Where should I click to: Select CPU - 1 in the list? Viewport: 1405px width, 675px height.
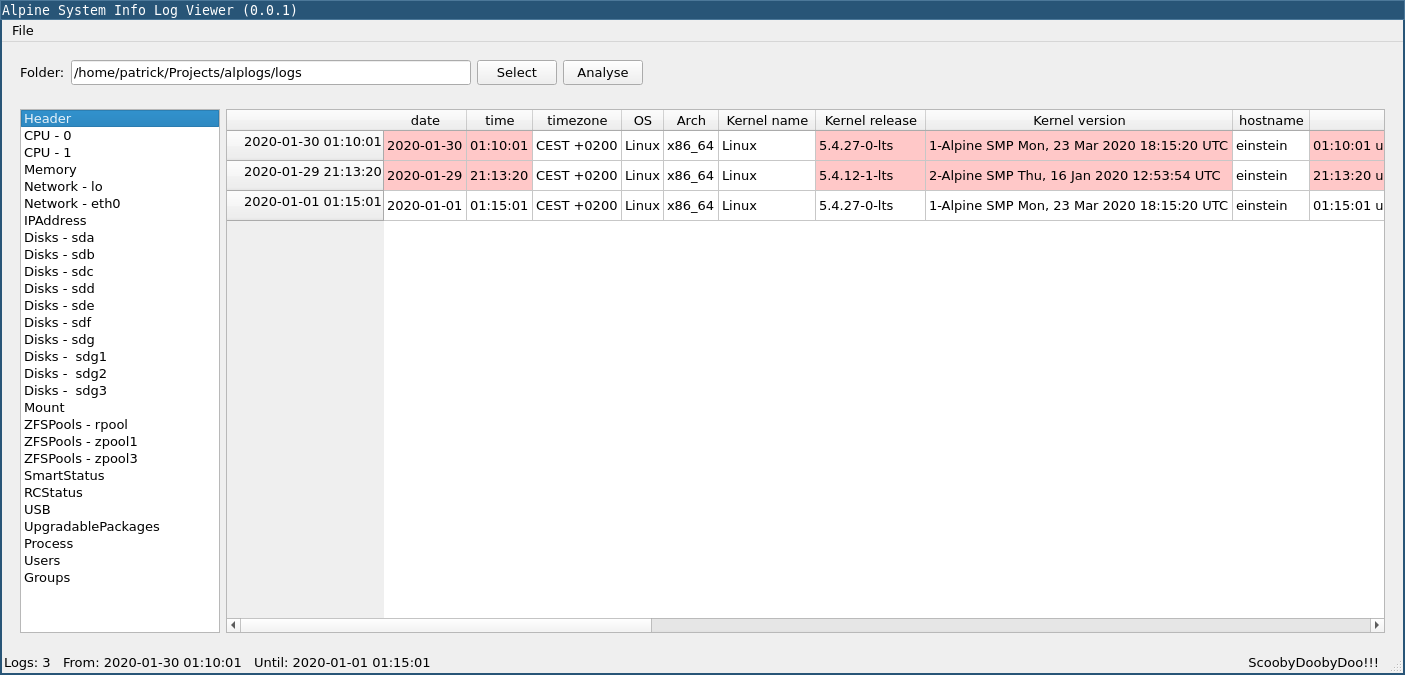click(120, 153)
